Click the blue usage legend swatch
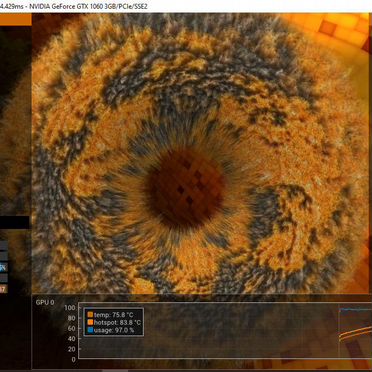 (90, 330)
